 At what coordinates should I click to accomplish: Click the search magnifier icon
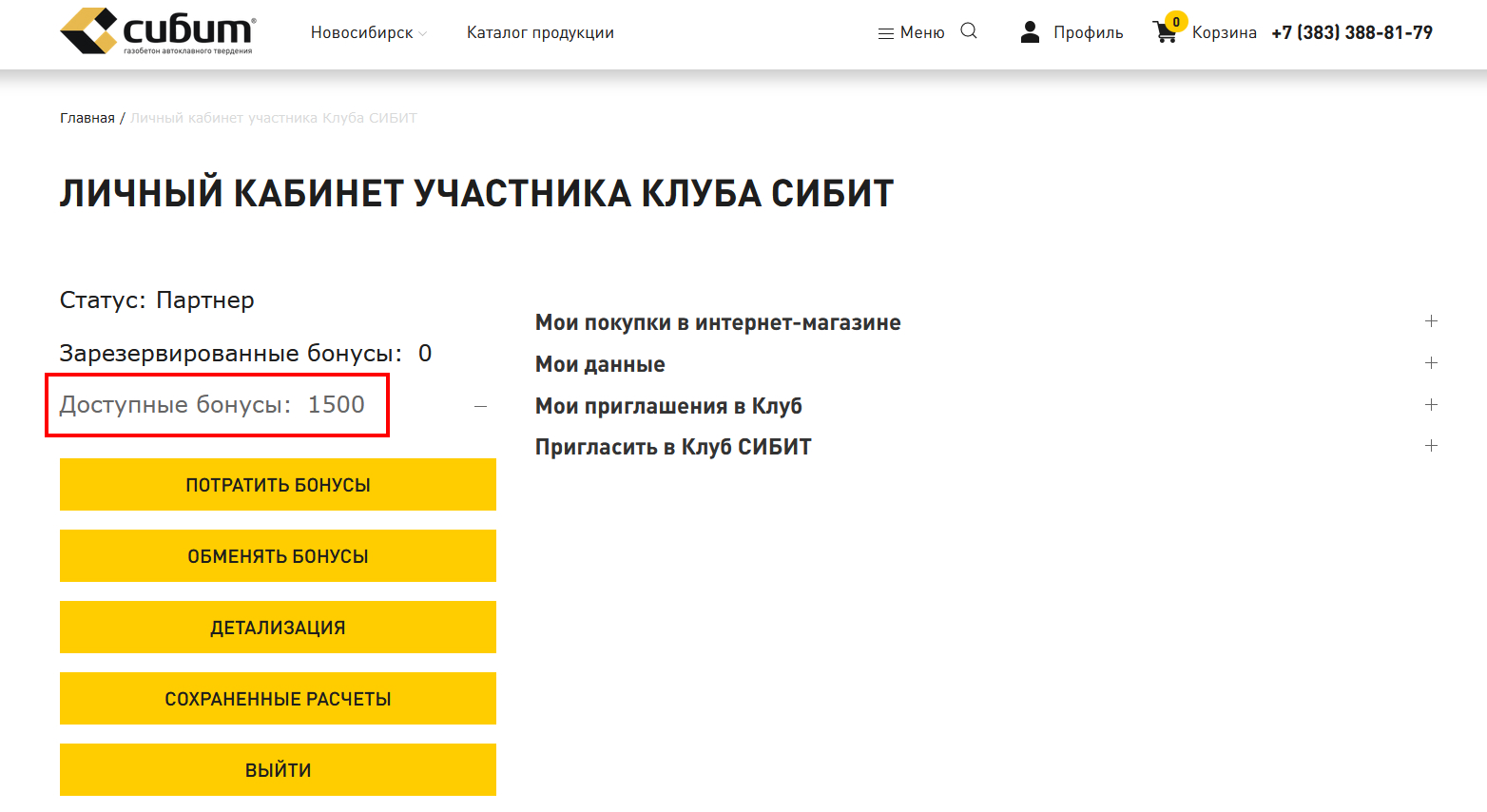tap(969, 31)
